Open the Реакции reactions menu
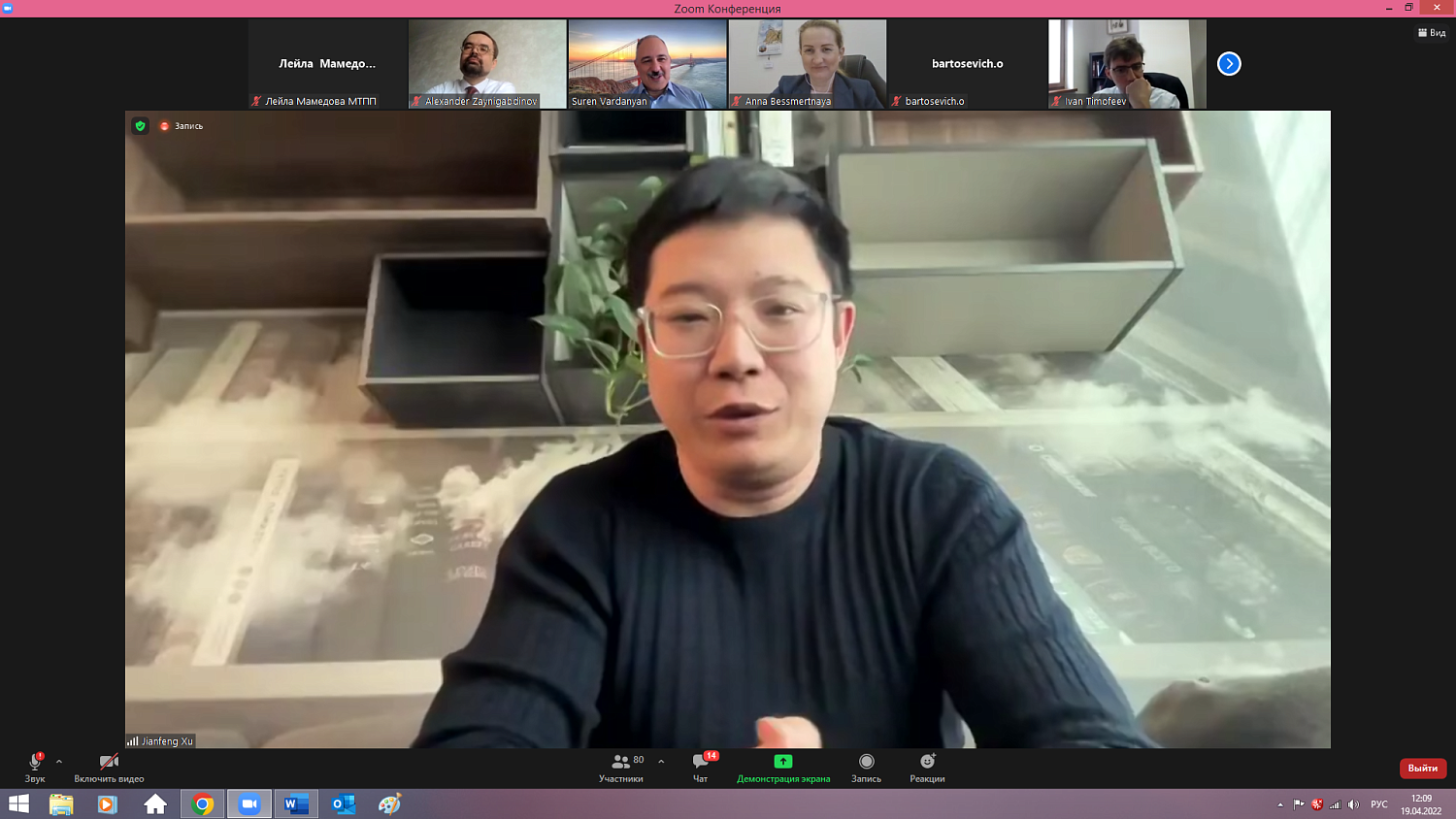The height and width of the screenshot is (819, 1456). click(927, 766)
